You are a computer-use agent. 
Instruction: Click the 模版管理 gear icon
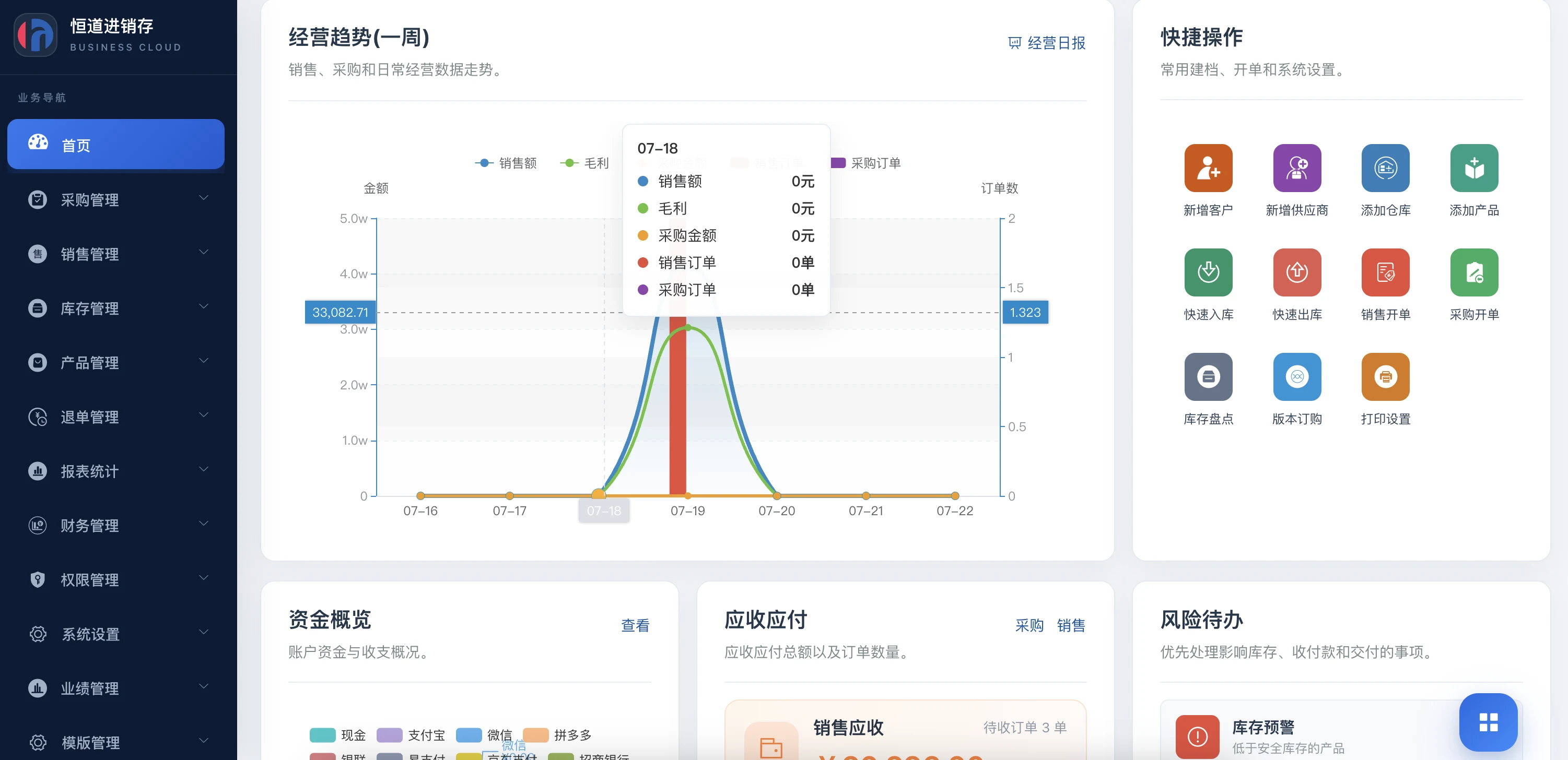(38, 742)
